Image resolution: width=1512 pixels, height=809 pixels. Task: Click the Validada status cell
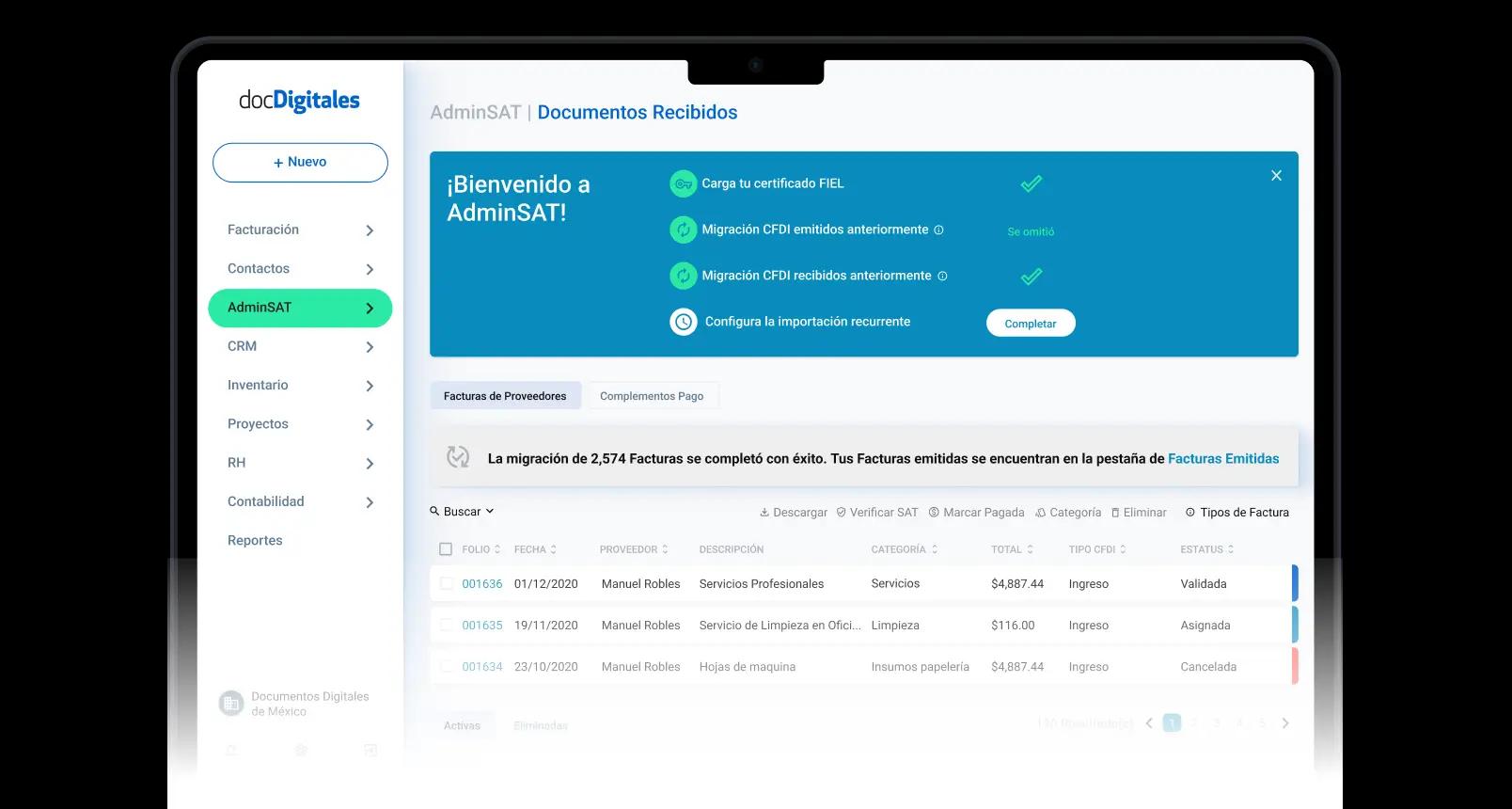tap(1204, 584)
